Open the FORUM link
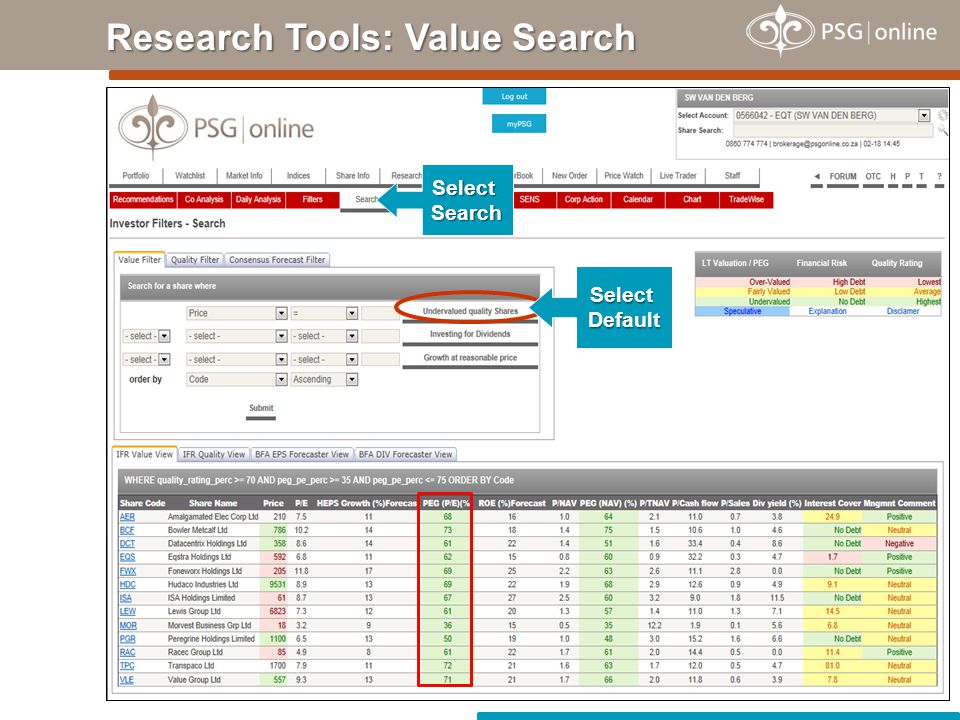960x720 pixels. coord(843,176)
